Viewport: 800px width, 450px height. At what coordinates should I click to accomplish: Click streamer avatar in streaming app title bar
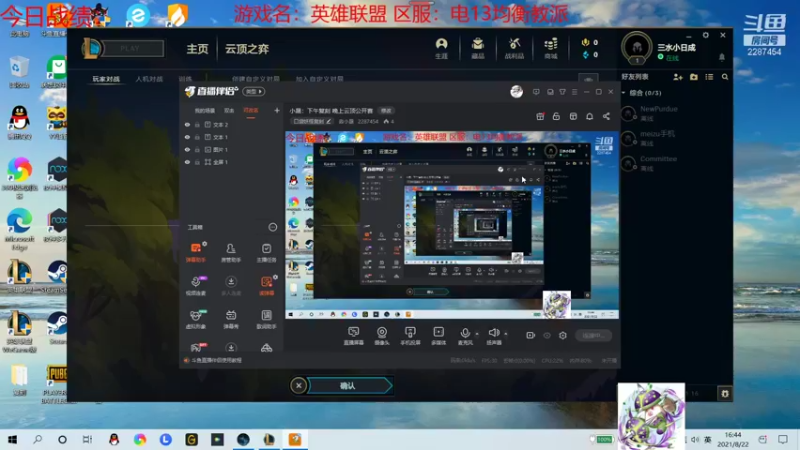pos(516,91)
